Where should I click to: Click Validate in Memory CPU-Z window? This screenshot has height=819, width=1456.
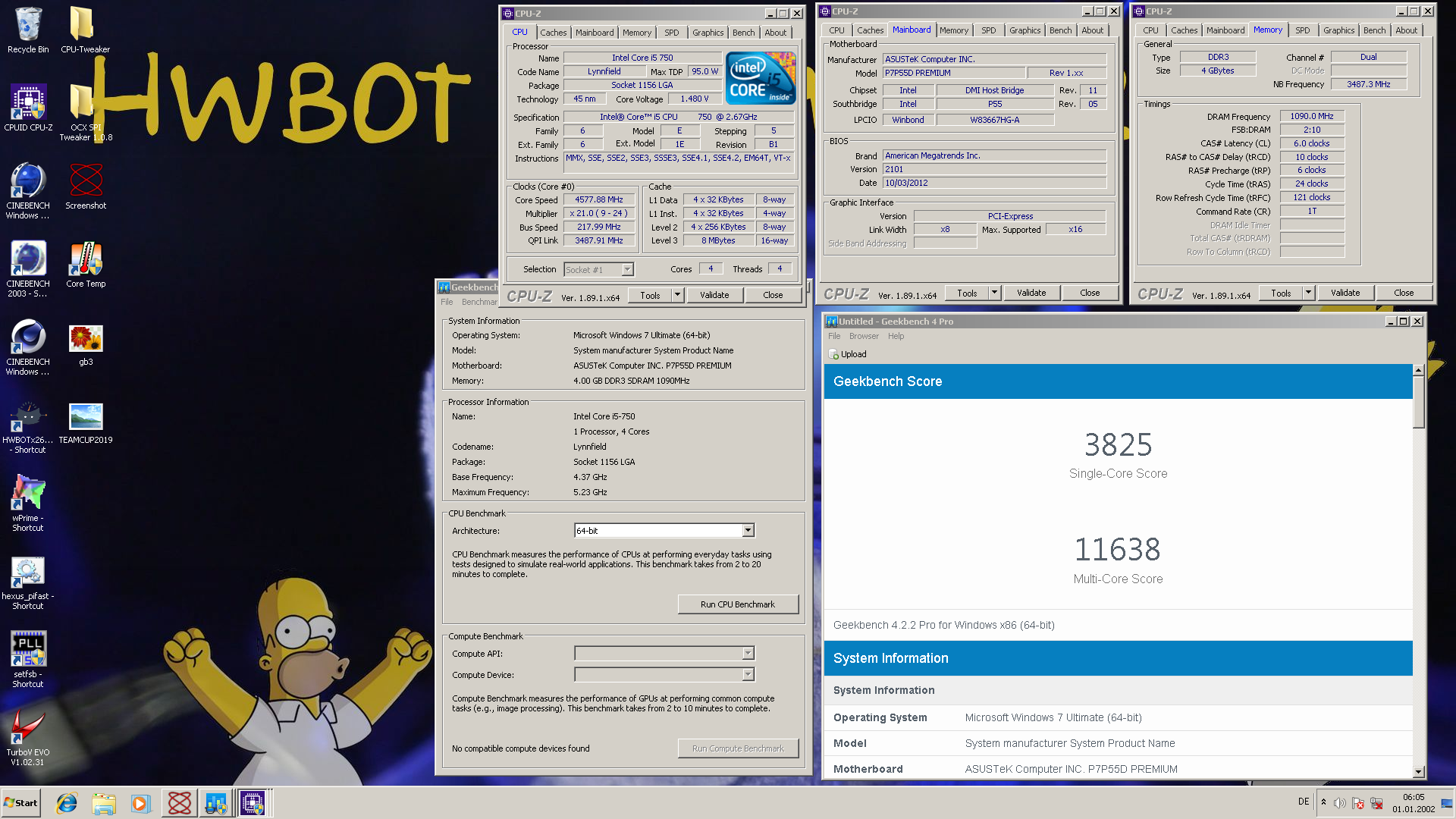click(1345, 293)
